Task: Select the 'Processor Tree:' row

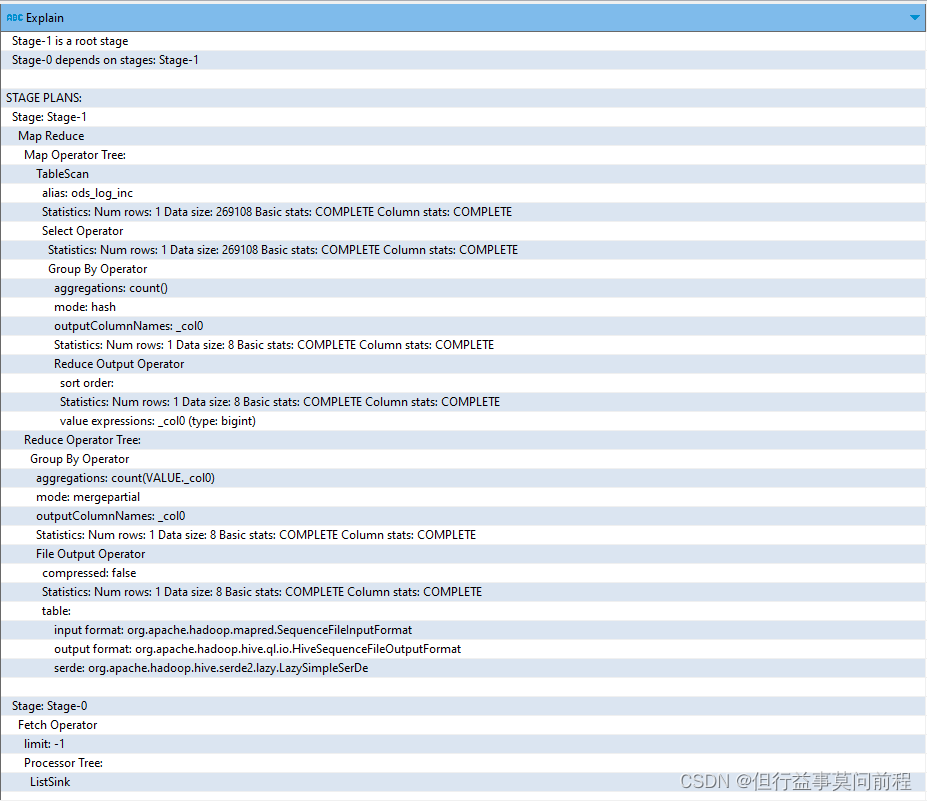Action: point(464,763)
